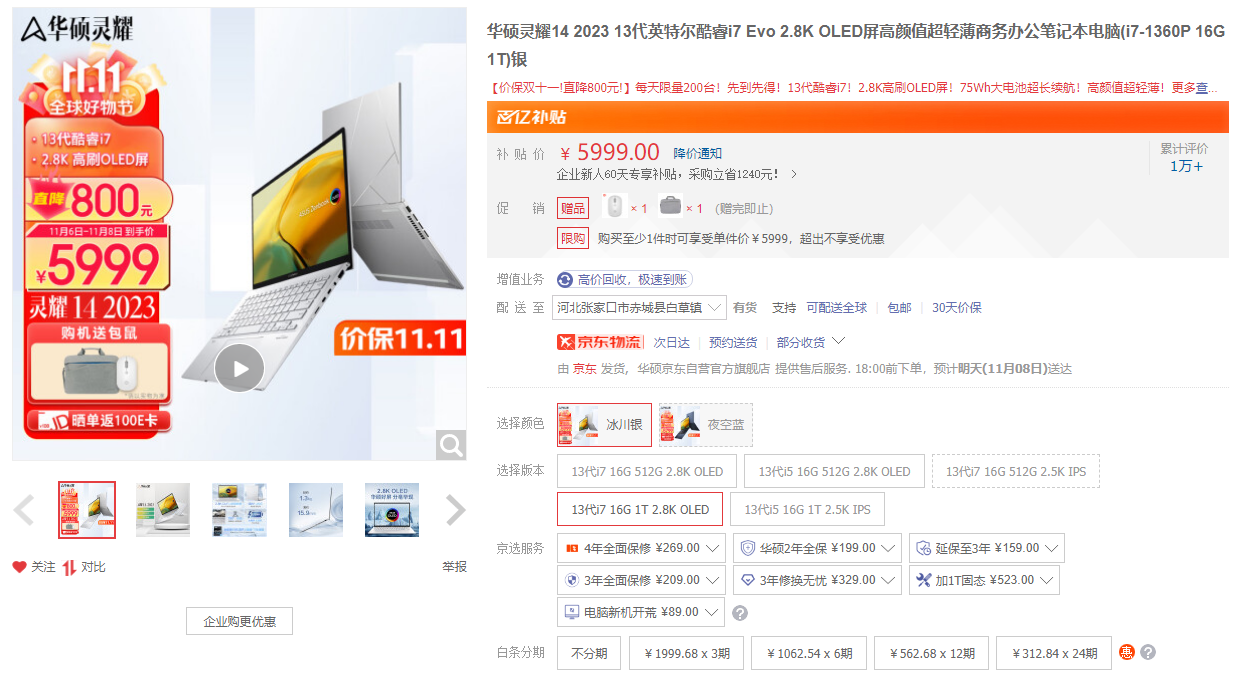
Task: Click the 惠 badge after installment options
Action: [x=1127, y=652]
